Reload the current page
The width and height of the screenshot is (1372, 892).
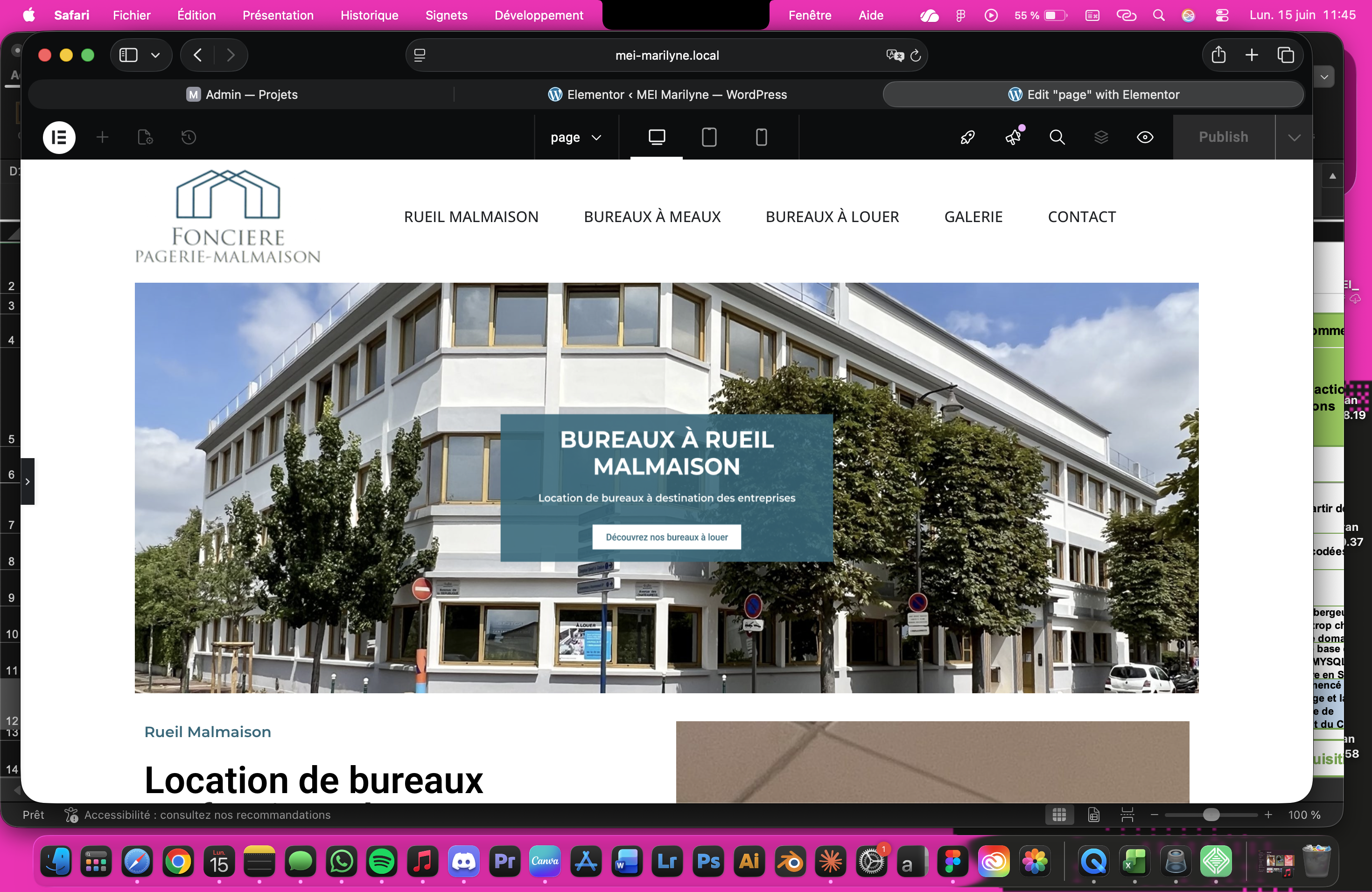[916, 56]
